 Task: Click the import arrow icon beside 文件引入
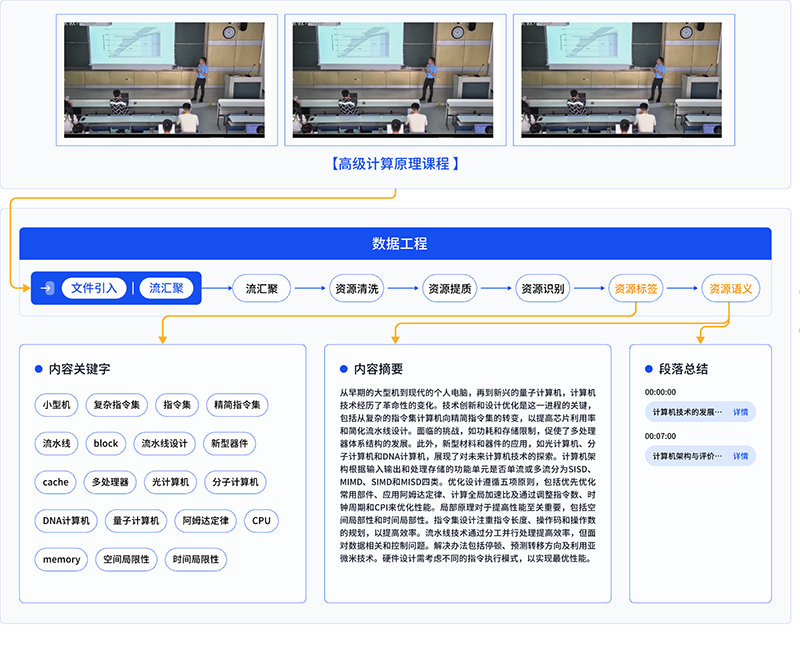(x=47, y=288)
